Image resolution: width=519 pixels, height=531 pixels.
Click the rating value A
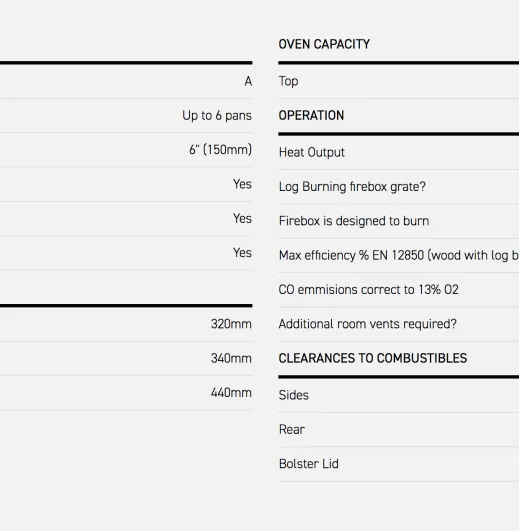[248, 82]
